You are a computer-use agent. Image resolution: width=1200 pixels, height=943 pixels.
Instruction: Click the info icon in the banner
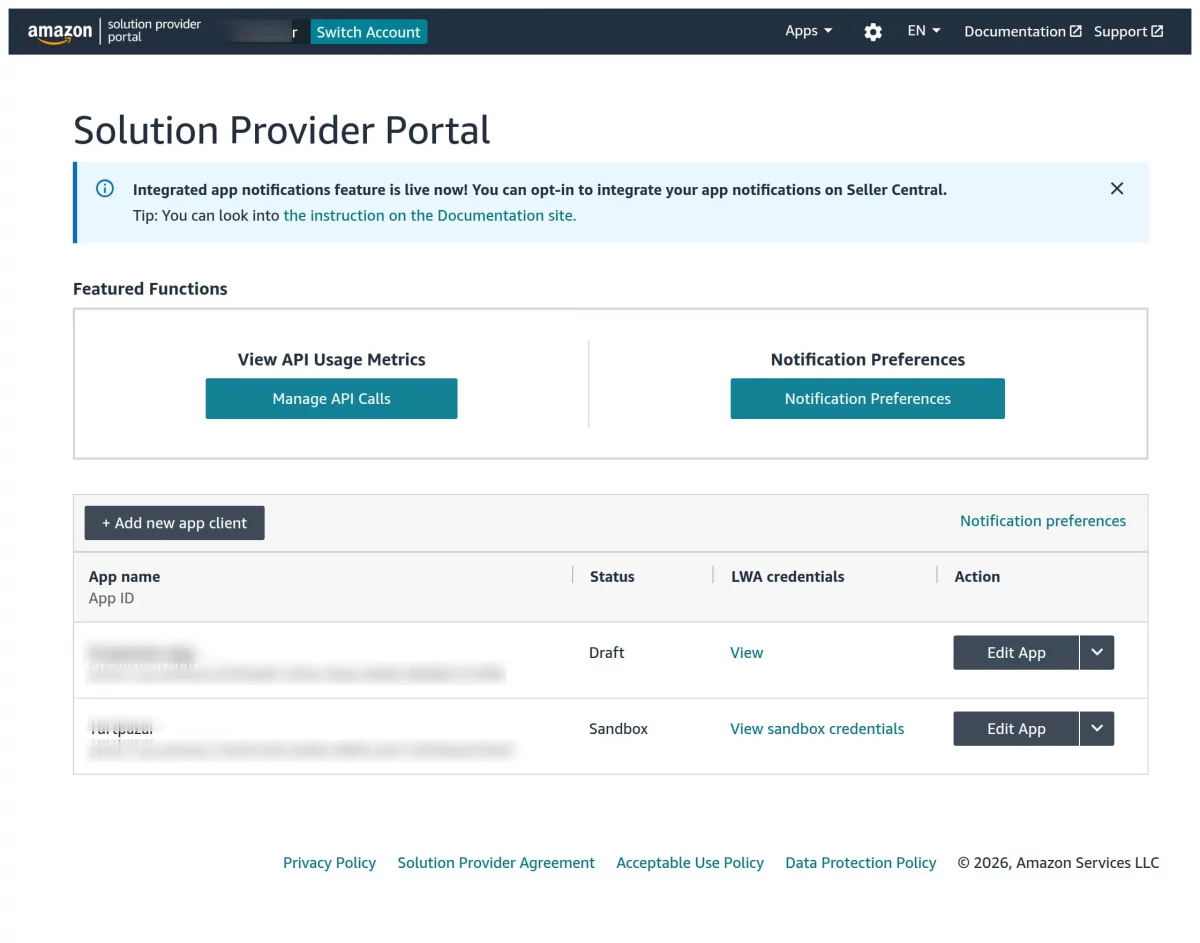(105, 188)
